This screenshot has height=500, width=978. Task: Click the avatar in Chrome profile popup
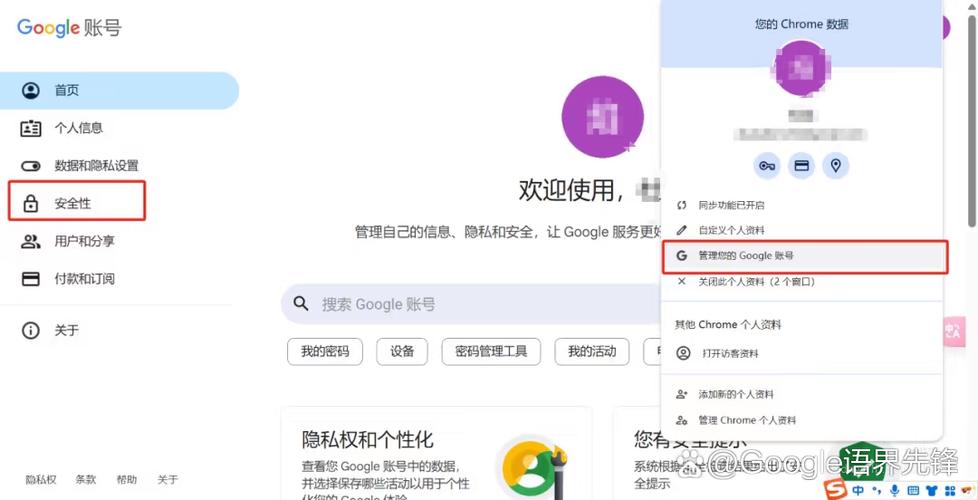[801, 67]
